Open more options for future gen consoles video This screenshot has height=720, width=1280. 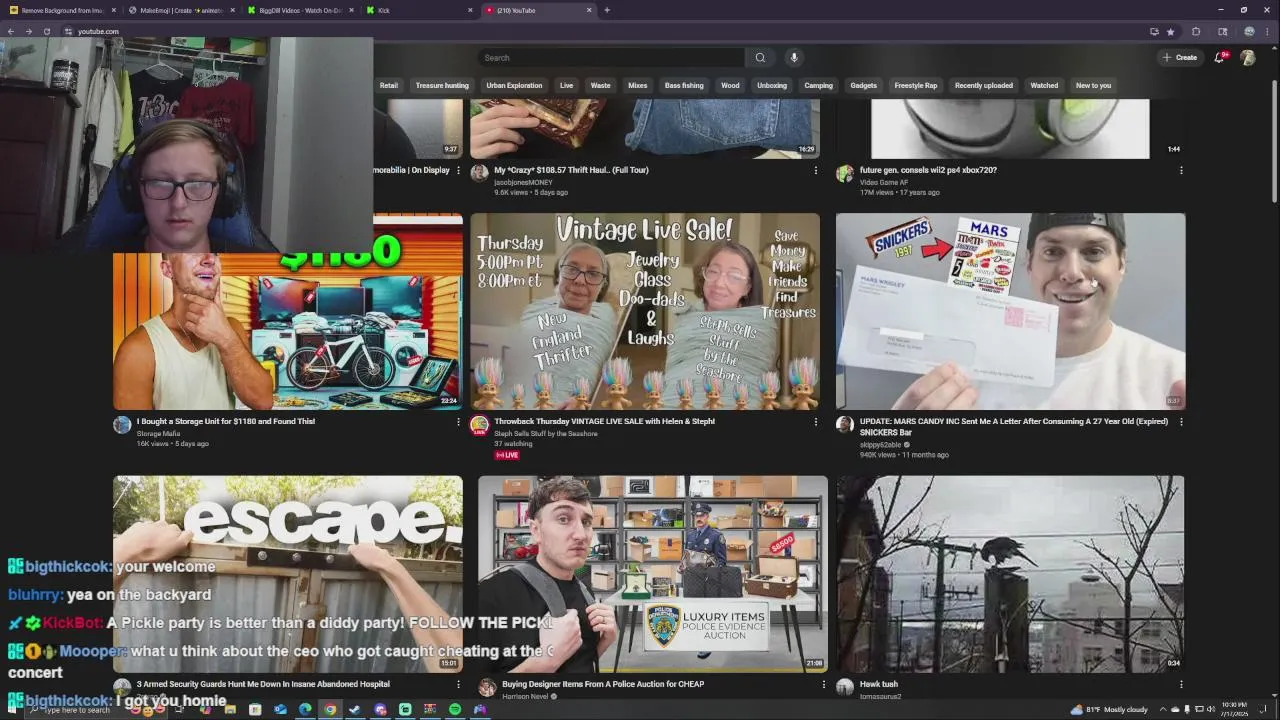[x=1181, y=171]
